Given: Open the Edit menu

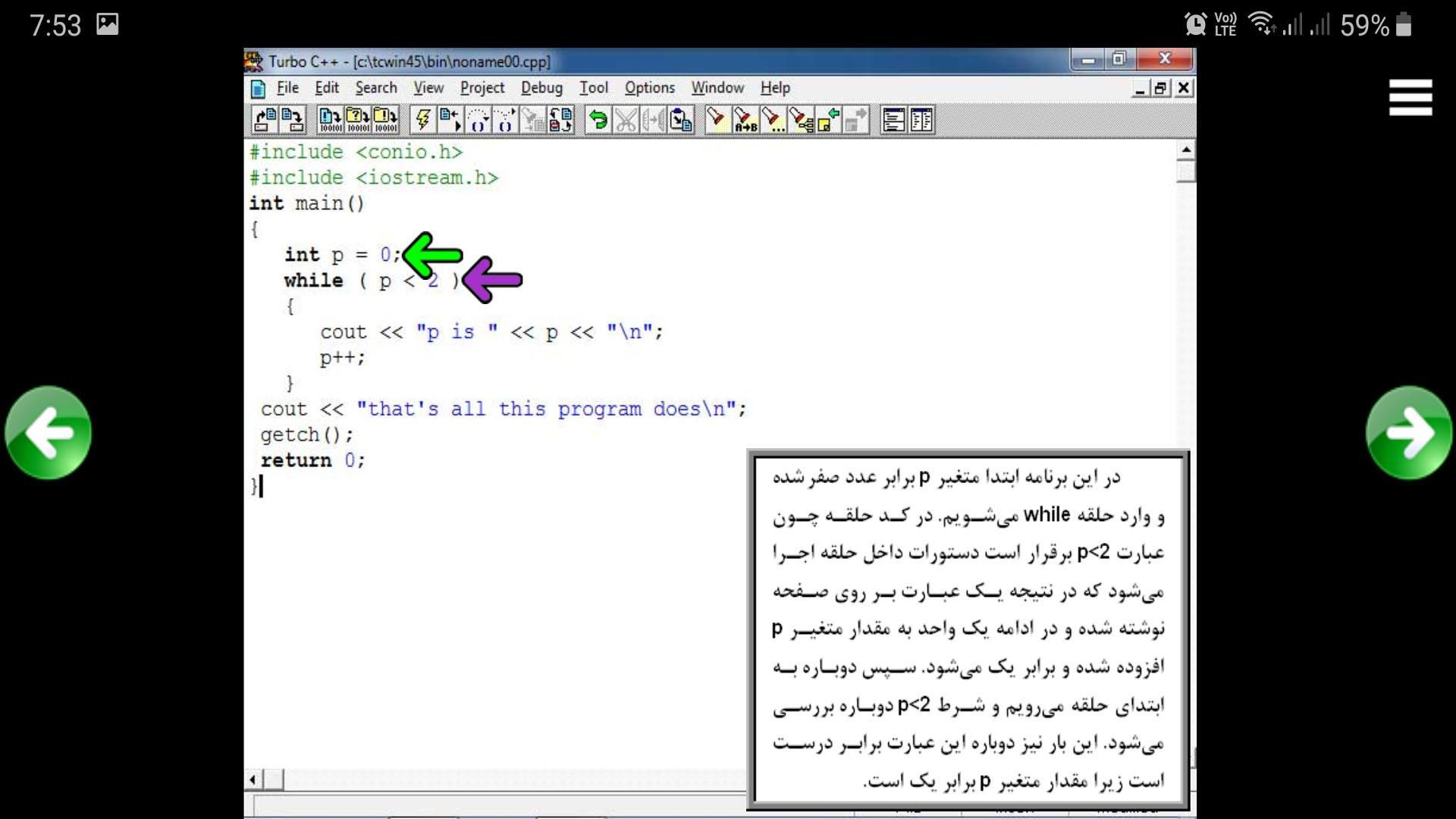Looking at the screenshot, I should click(x=327, y=88).
